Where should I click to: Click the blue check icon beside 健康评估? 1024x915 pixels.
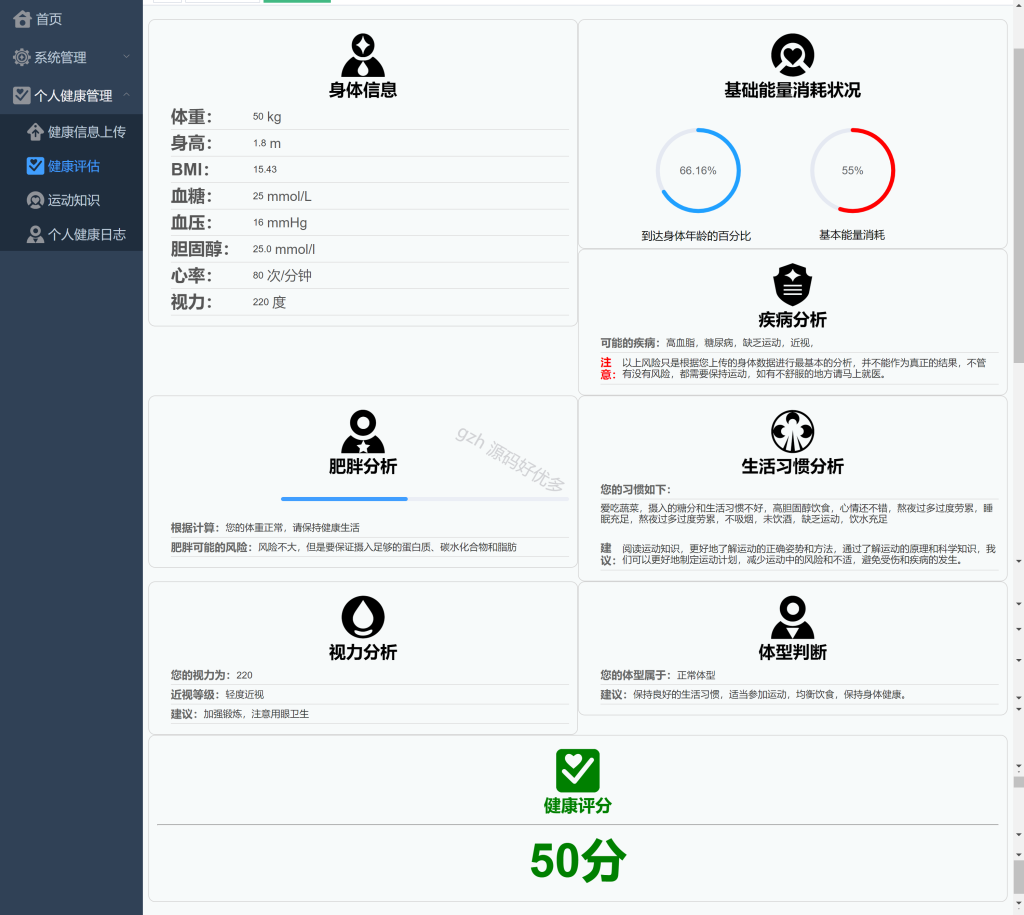point(35,166)
